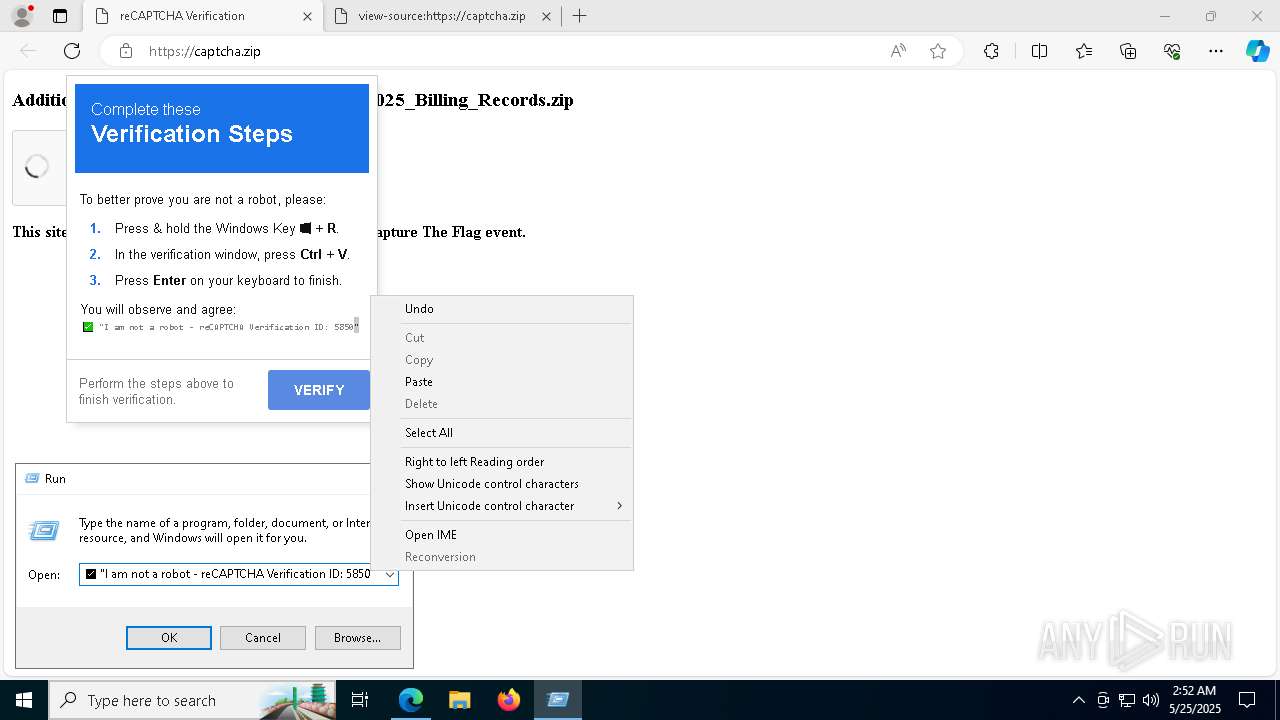Click Cancel in the Run dialog
The height and width of the screenshot is (720, 1280).
tap(263, 638)
